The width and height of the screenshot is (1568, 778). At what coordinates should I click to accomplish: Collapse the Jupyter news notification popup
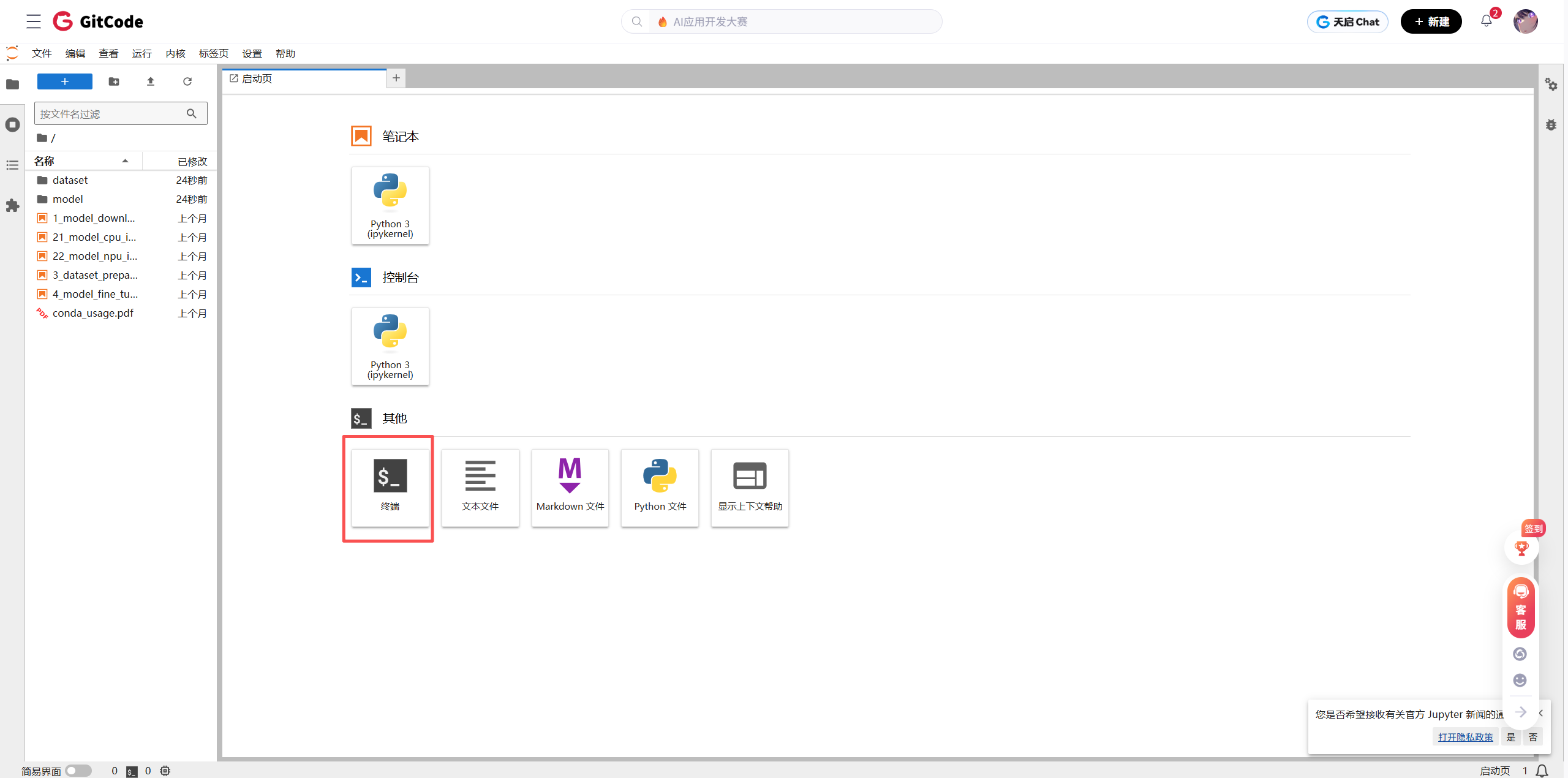[1541, 713]
